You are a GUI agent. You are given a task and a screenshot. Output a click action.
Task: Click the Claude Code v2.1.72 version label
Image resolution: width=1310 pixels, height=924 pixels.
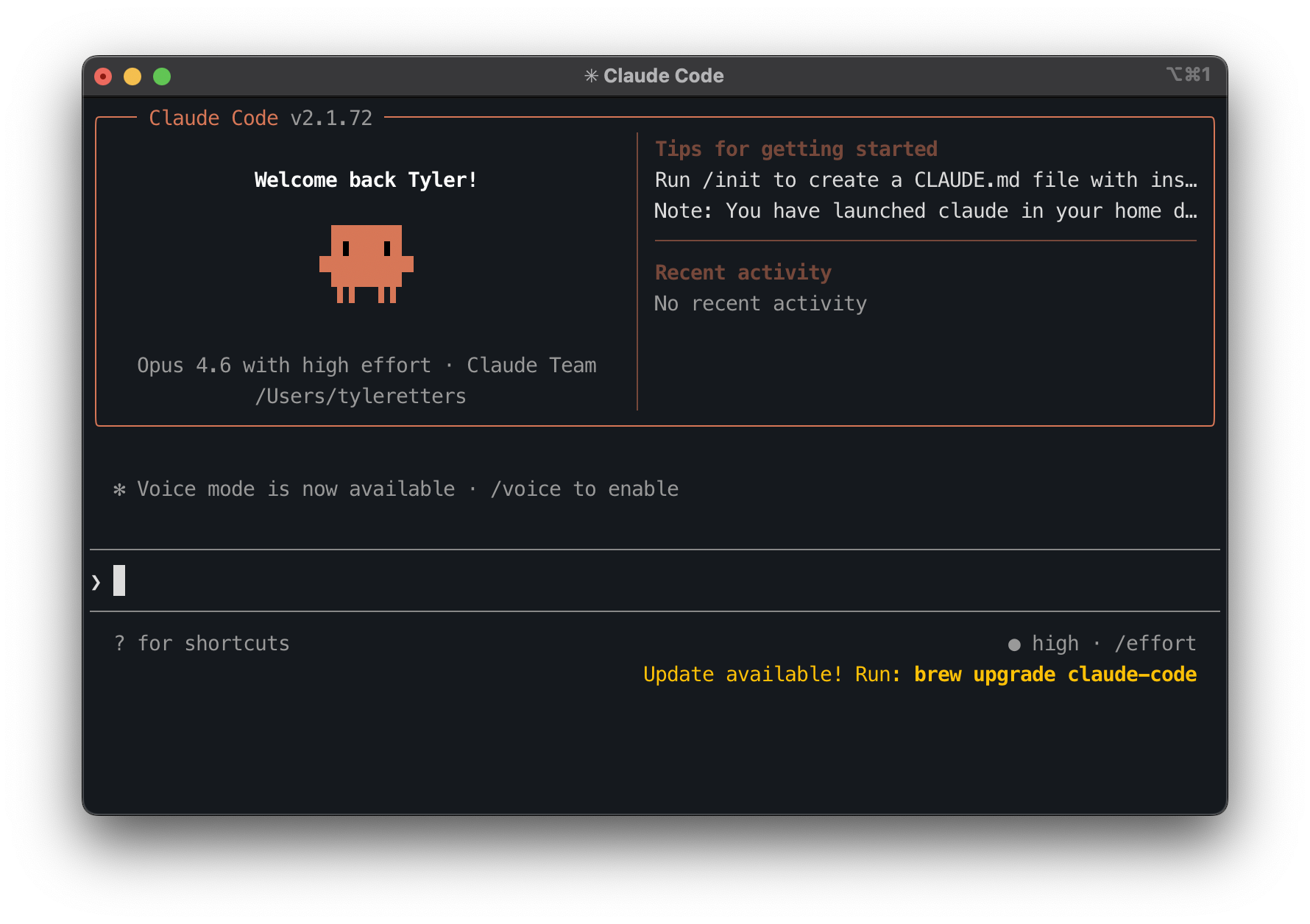point(261,118)
